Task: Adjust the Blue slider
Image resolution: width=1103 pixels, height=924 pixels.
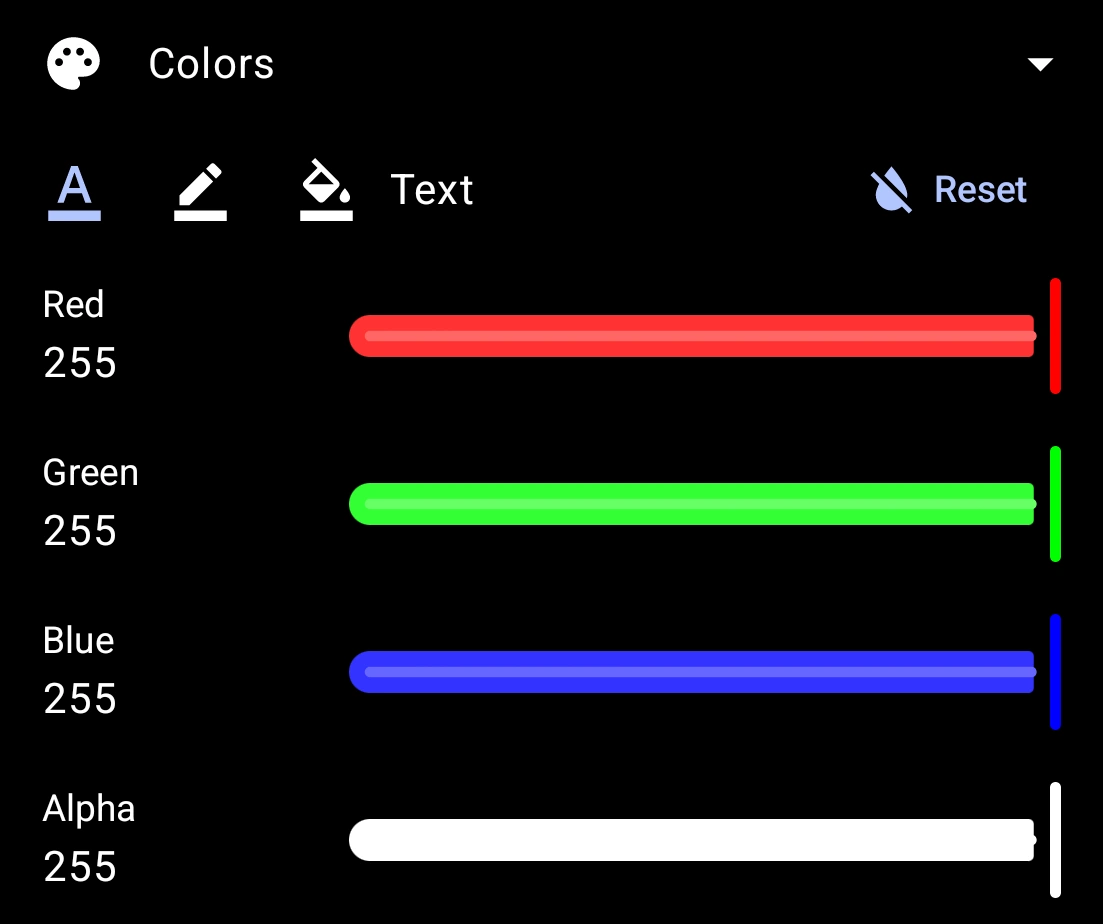Action: click(692, 672)
